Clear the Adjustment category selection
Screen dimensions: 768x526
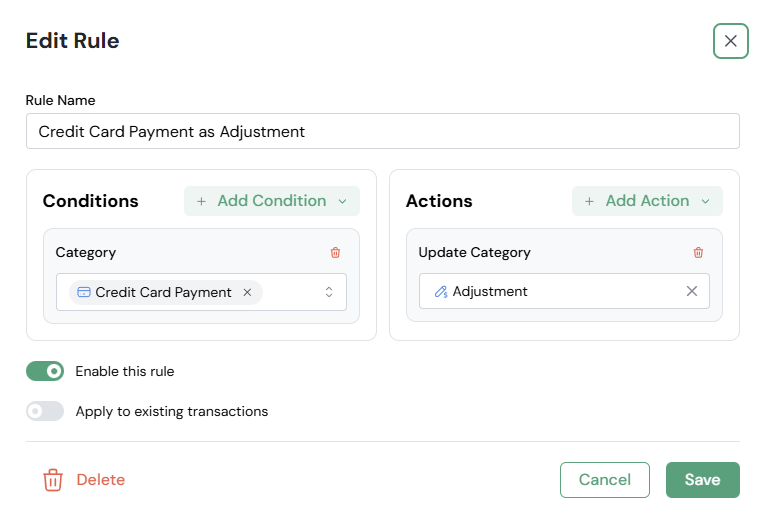[691, 291]
